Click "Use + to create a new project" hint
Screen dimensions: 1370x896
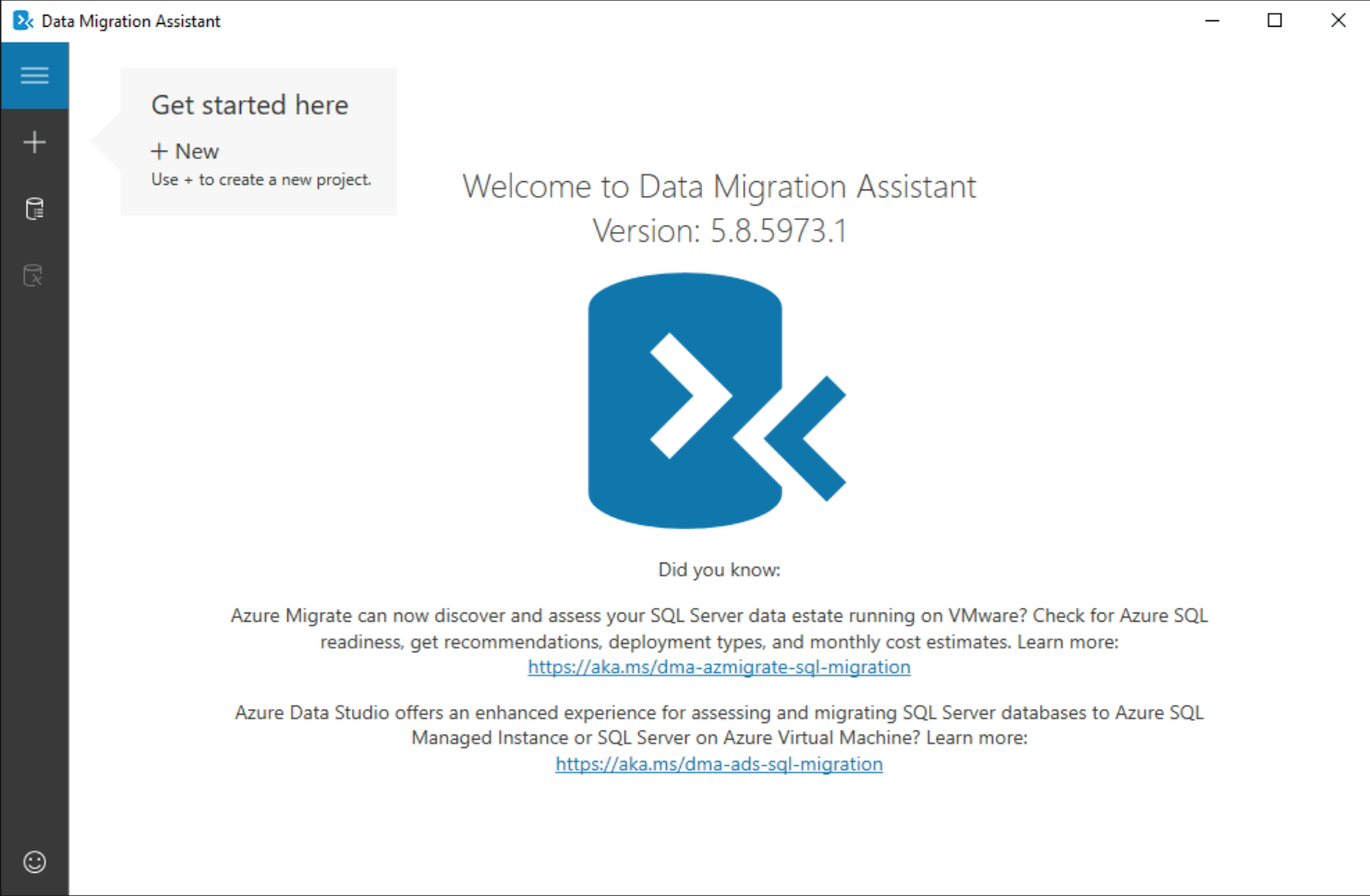click(261, 180)
